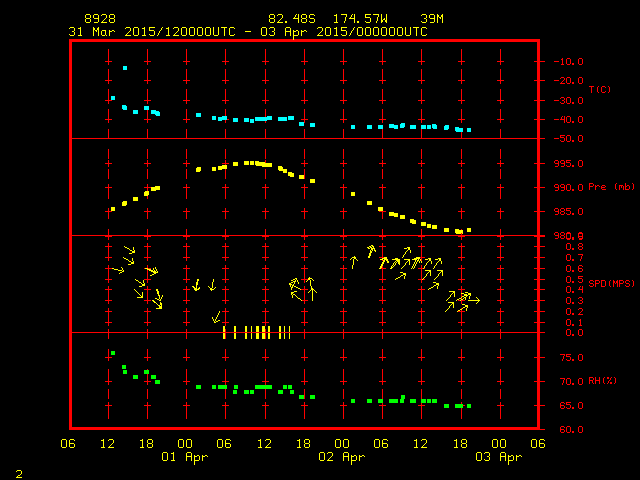Select the latitude 82.48S text
This screenshot has width=640, height=480.
pos(289,19)
